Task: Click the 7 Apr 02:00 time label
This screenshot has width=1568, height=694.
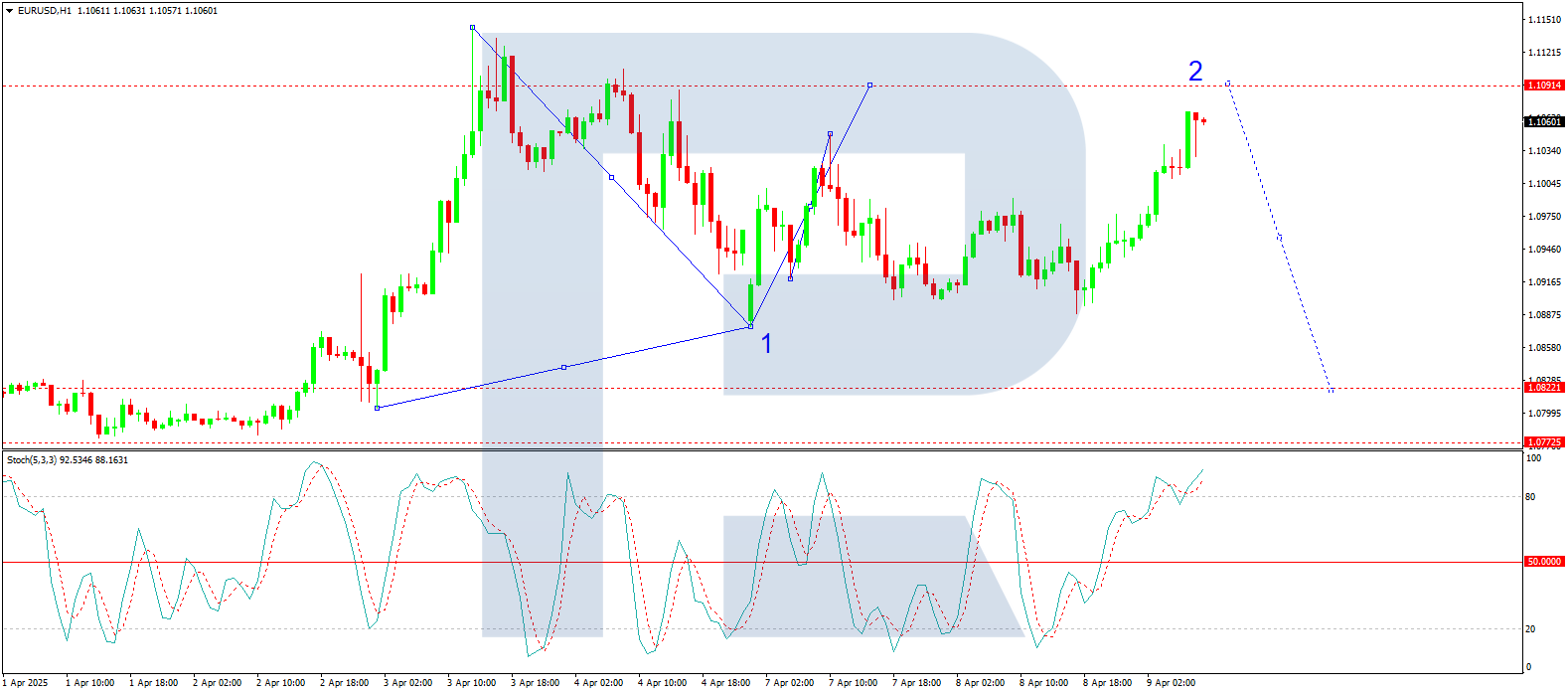Action: click(790, 683)
